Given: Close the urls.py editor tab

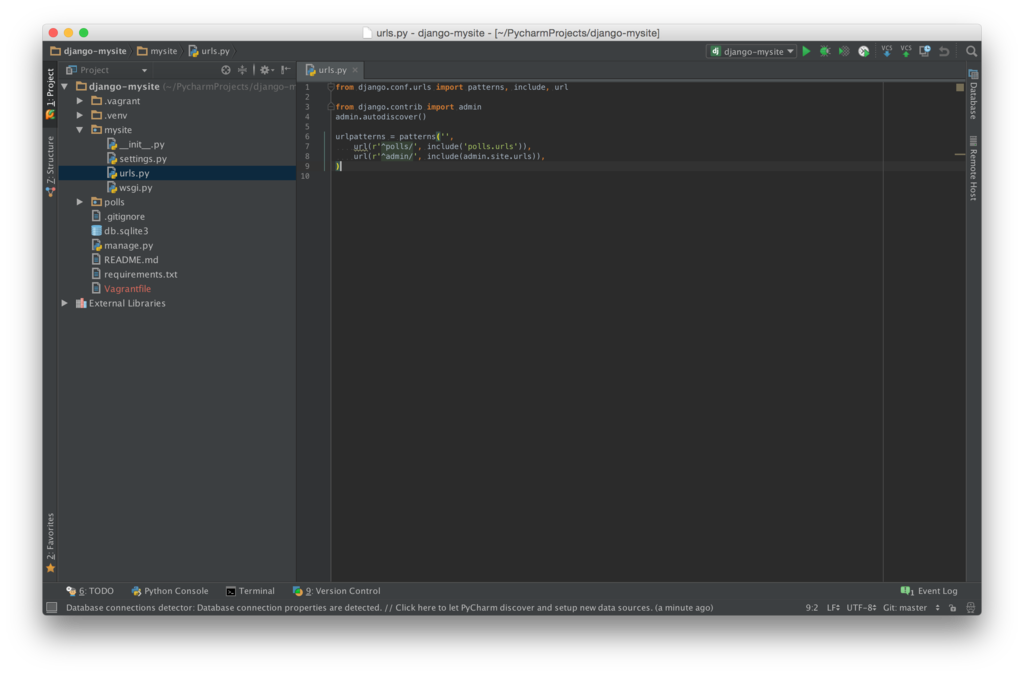Looking at the screenshot, I should [355, 70].
